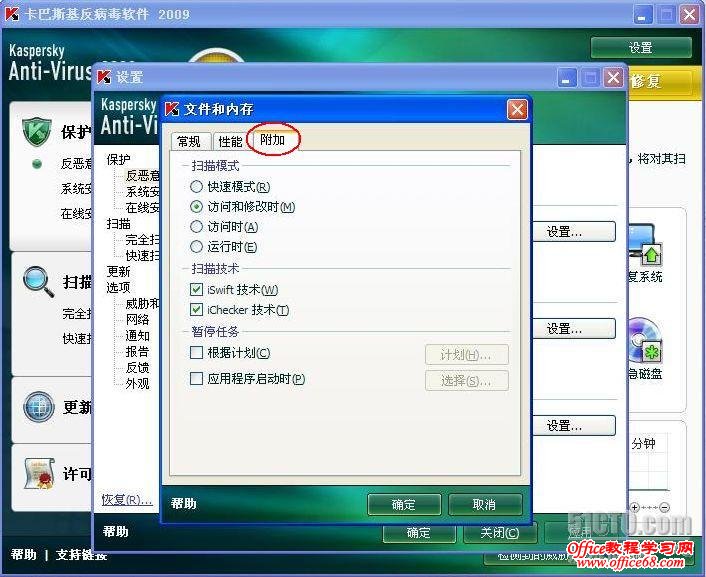Click the system restore computer icon
The width and height of the screenshot is (706, 577).
tap(645, 244)
